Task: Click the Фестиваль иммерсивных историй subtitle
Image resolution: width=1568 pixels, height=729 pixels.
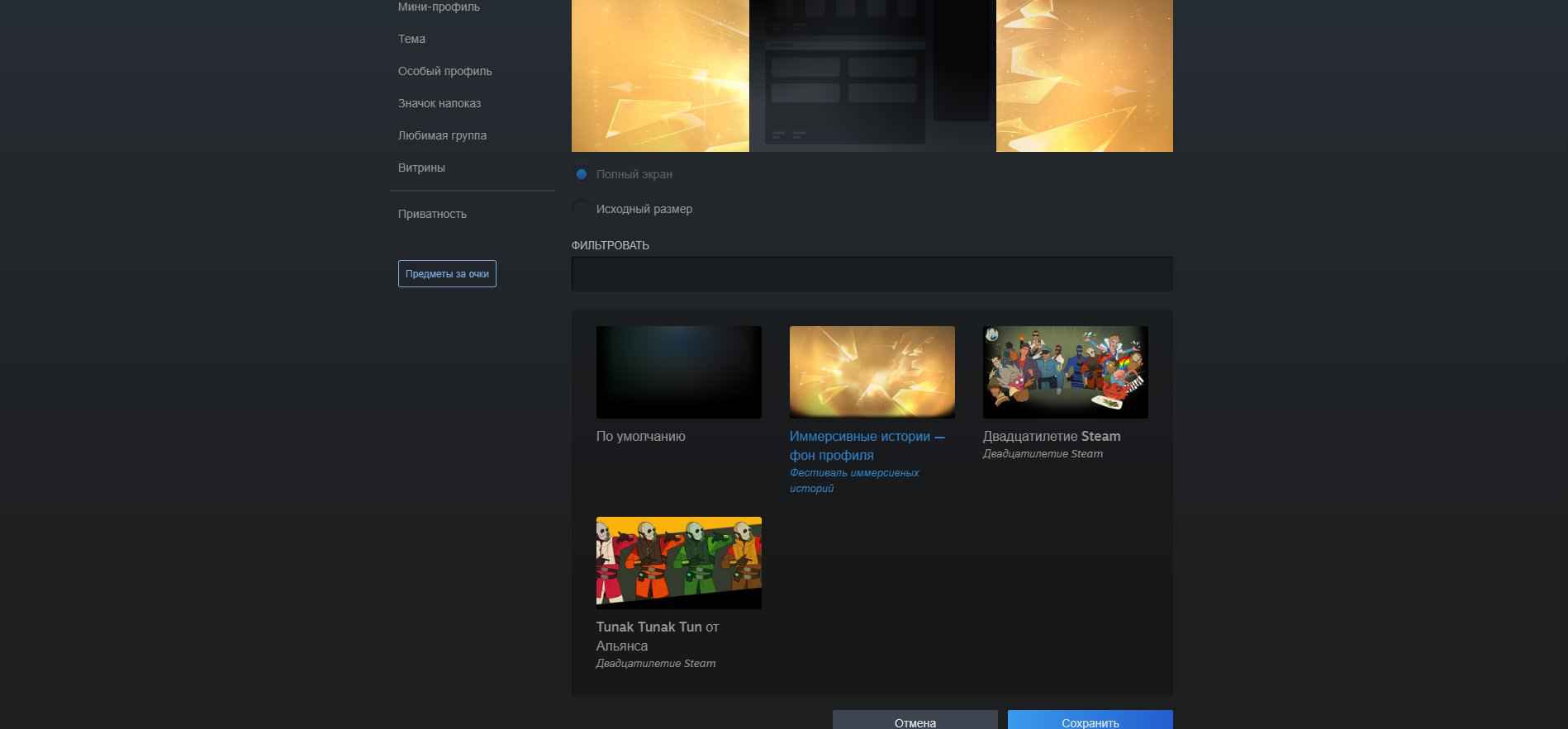Action: [x=854, y=480]
